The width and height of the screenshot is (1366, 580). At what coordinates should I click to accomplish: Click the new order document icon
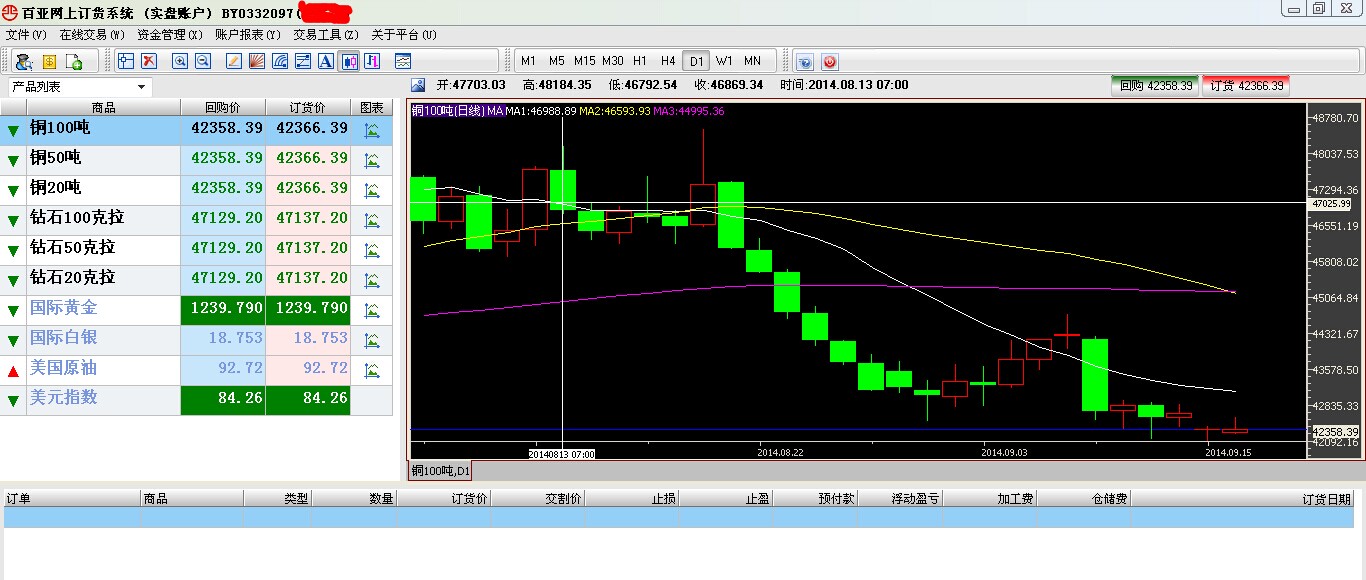[x=74, y=61]
